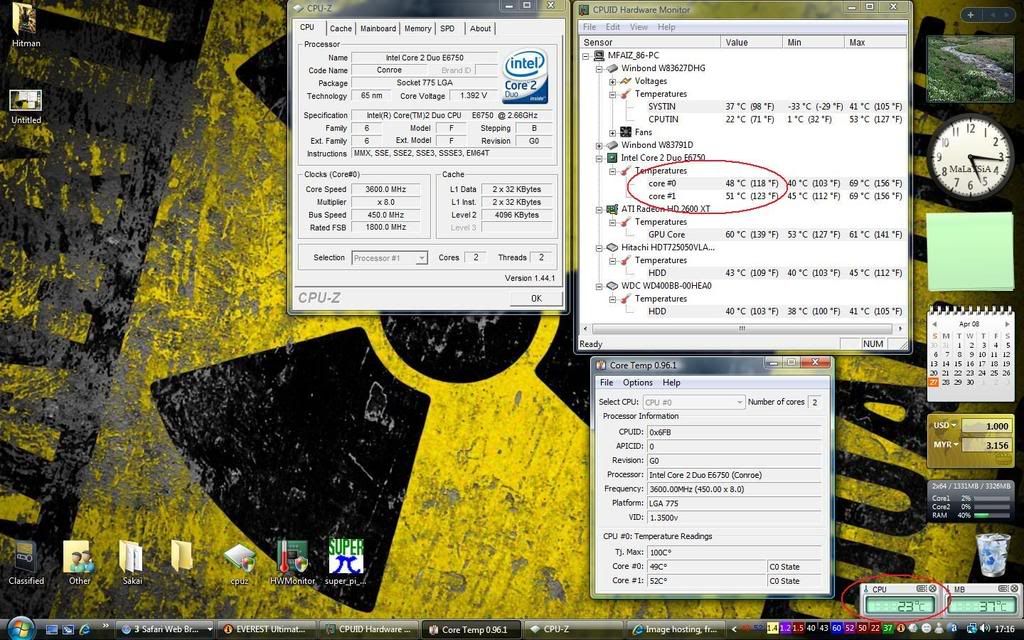Open the Classified desktop icon
1024x640 pixels.
26,558
